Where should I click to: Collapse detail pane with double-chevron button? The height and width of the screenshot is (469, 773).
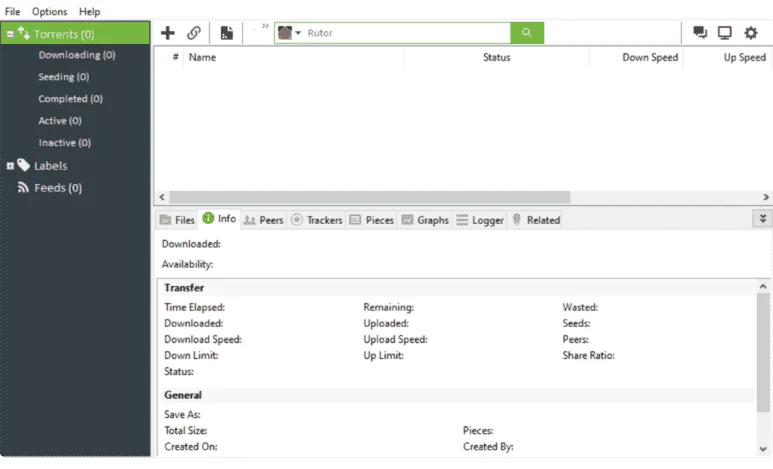coord(762,218)
